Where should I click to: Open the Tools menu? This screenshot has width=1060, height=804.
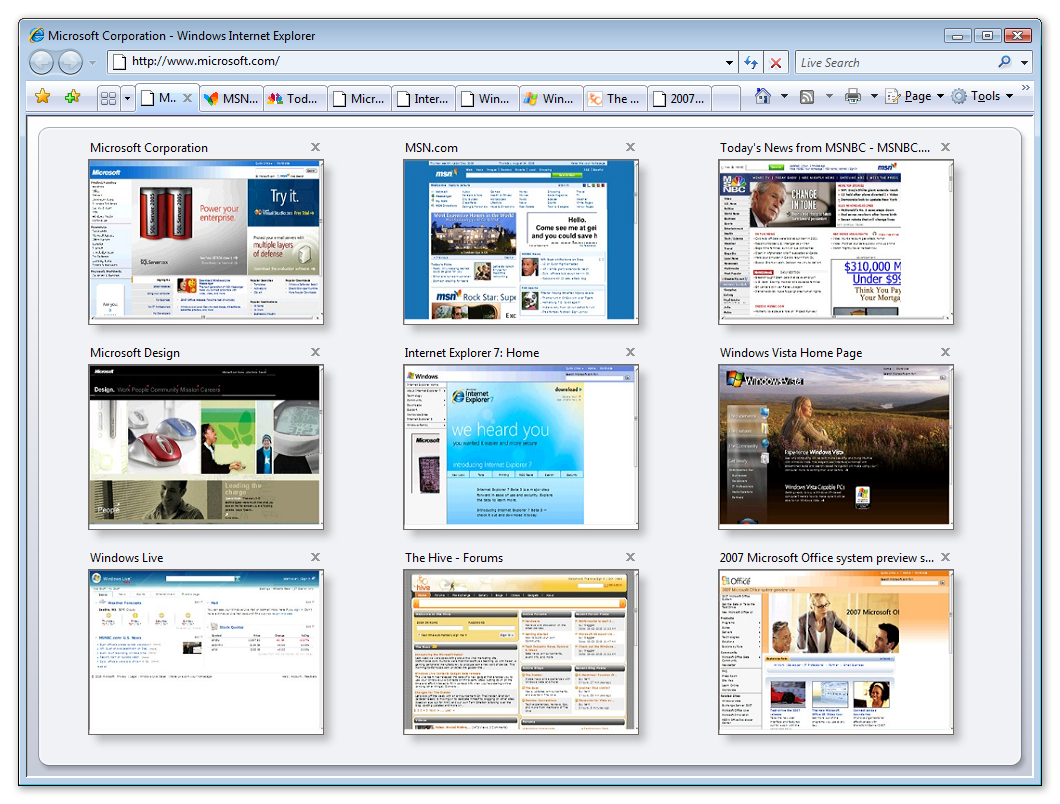click(x=984, y=96)
